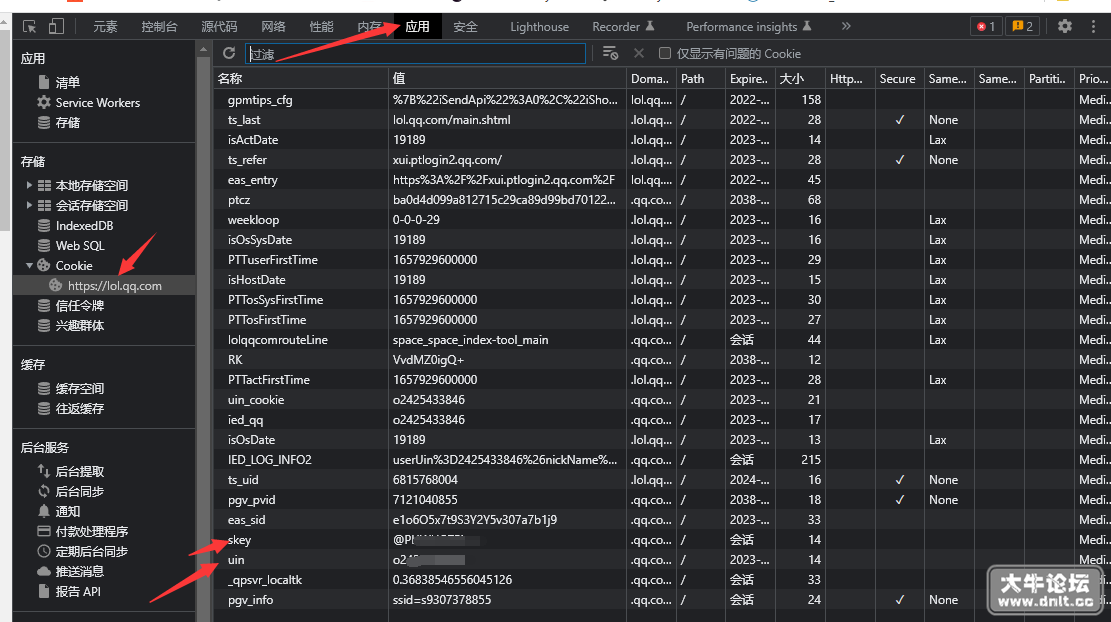Image resolution: width=1111 pixels, height=622 pixels.
Task: Select the pgv_info cookie row
Action: pos(661,600)
